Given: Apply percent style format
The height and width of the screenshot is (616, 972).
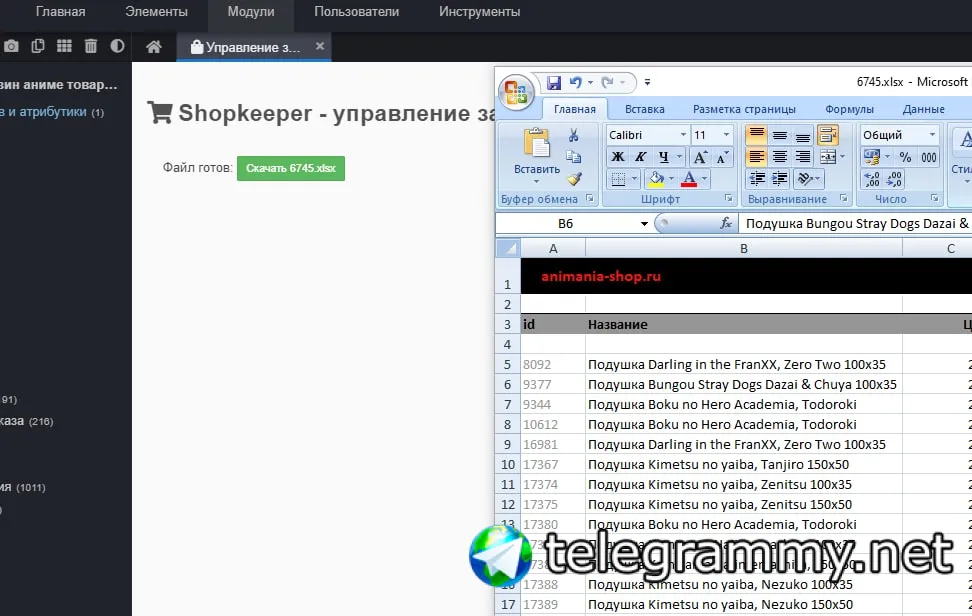Looking at the screenshot, I should 906,157.
